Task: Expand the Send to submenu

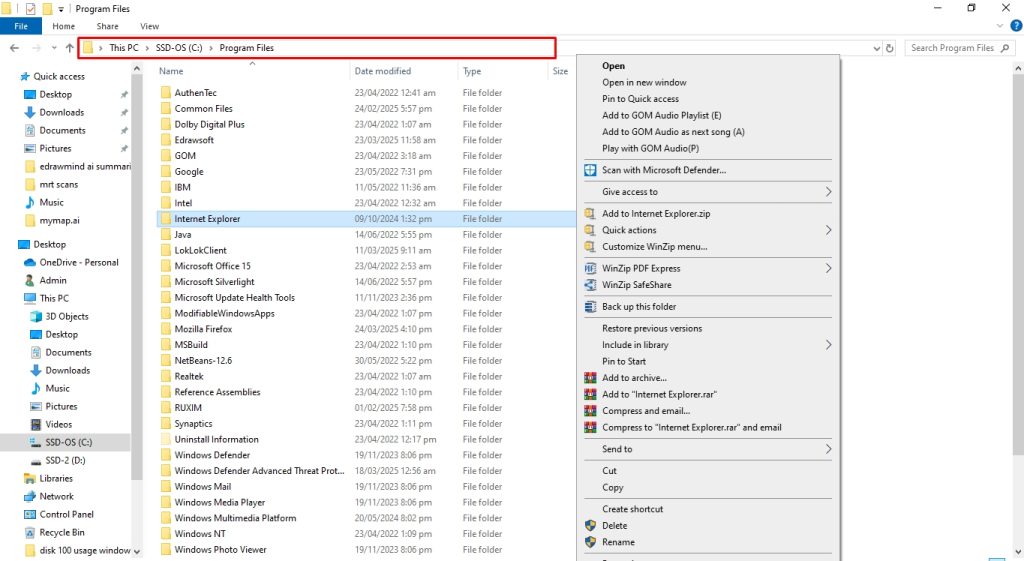Action: pyautogui.click(x=828, y=449)
